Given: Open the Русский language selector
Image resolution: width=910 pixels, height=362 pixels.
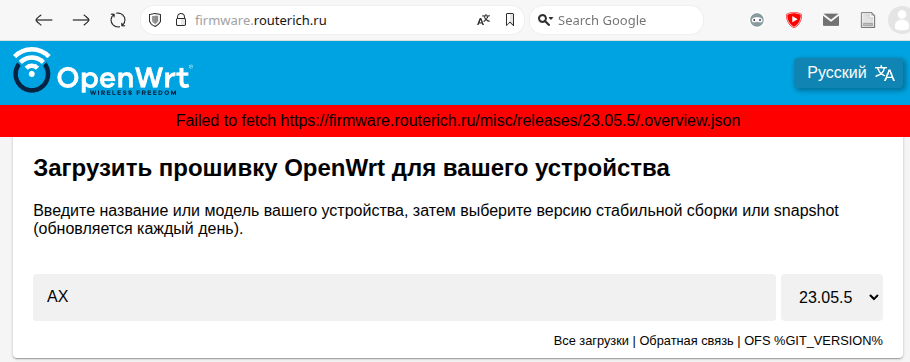Looking at the screenshot, I should click(x=849, y=73).
